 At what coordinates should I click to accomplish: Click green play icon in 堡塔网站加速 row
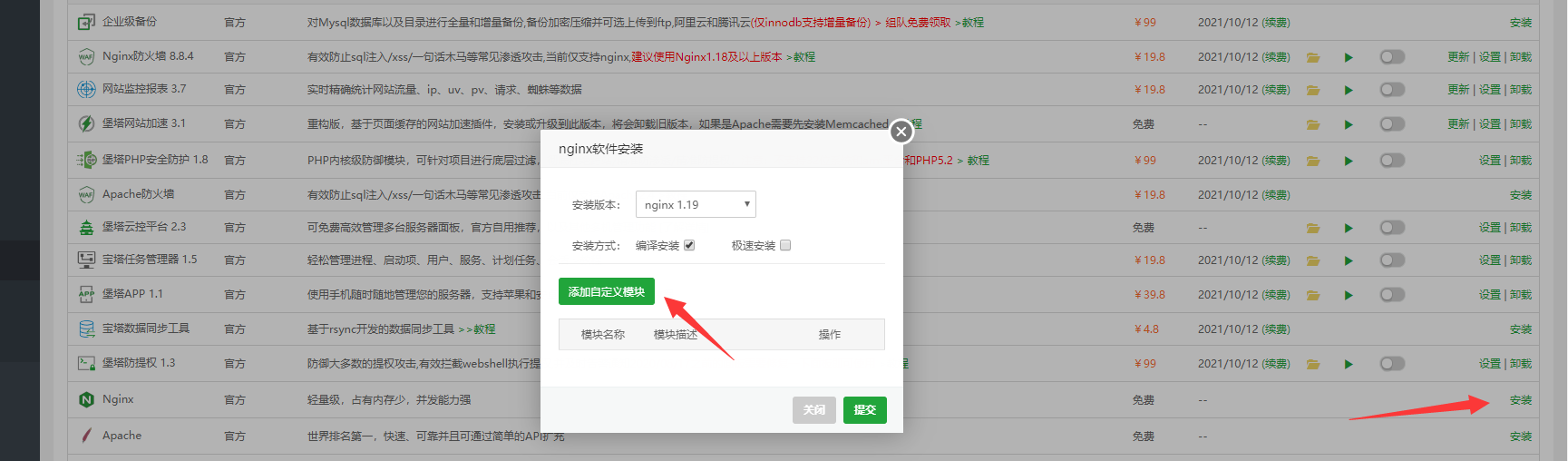click(x=1349, y=124)
